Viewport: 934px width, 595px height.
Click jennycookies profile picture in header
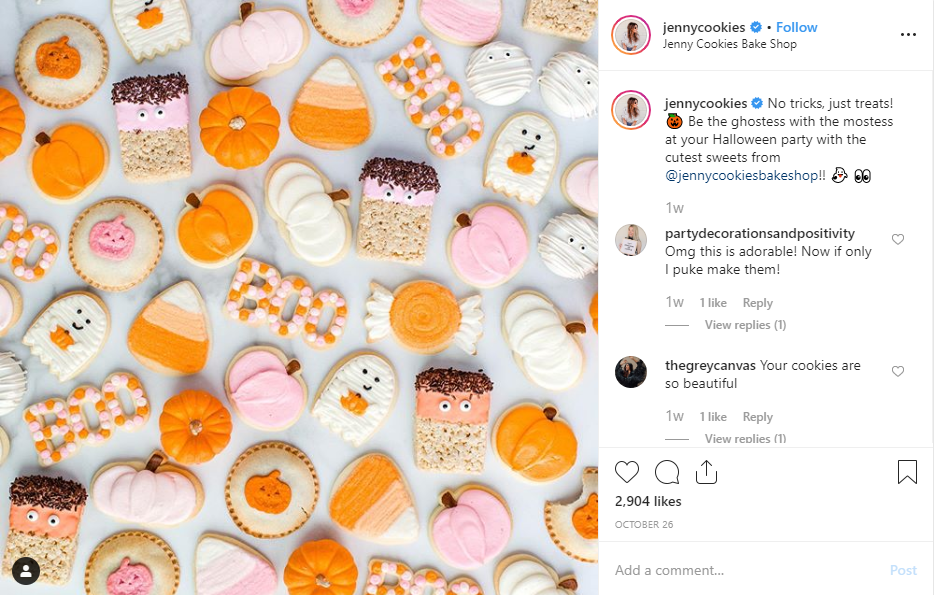[x=632, y=35]
